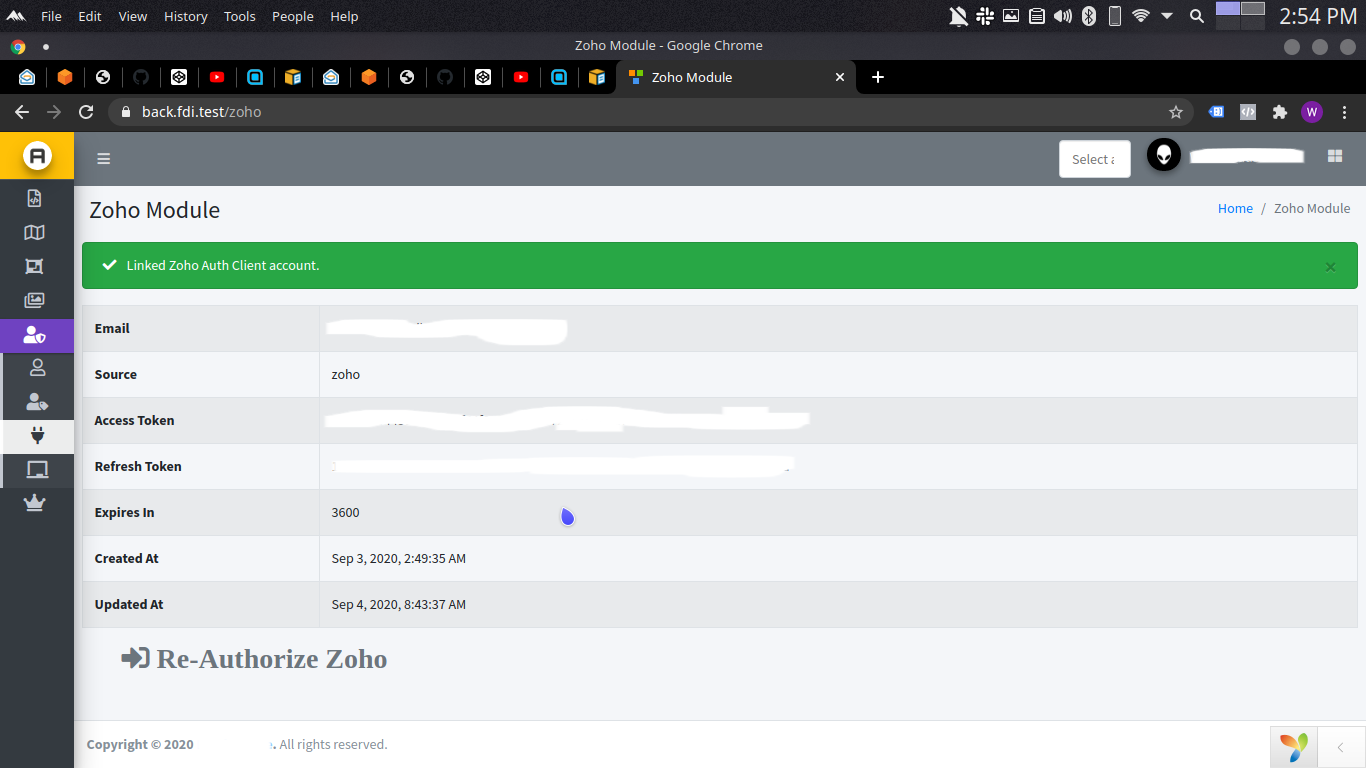
Task: Click the Updated At date Sep 4, 2020
Action: [x=399, y=604]
